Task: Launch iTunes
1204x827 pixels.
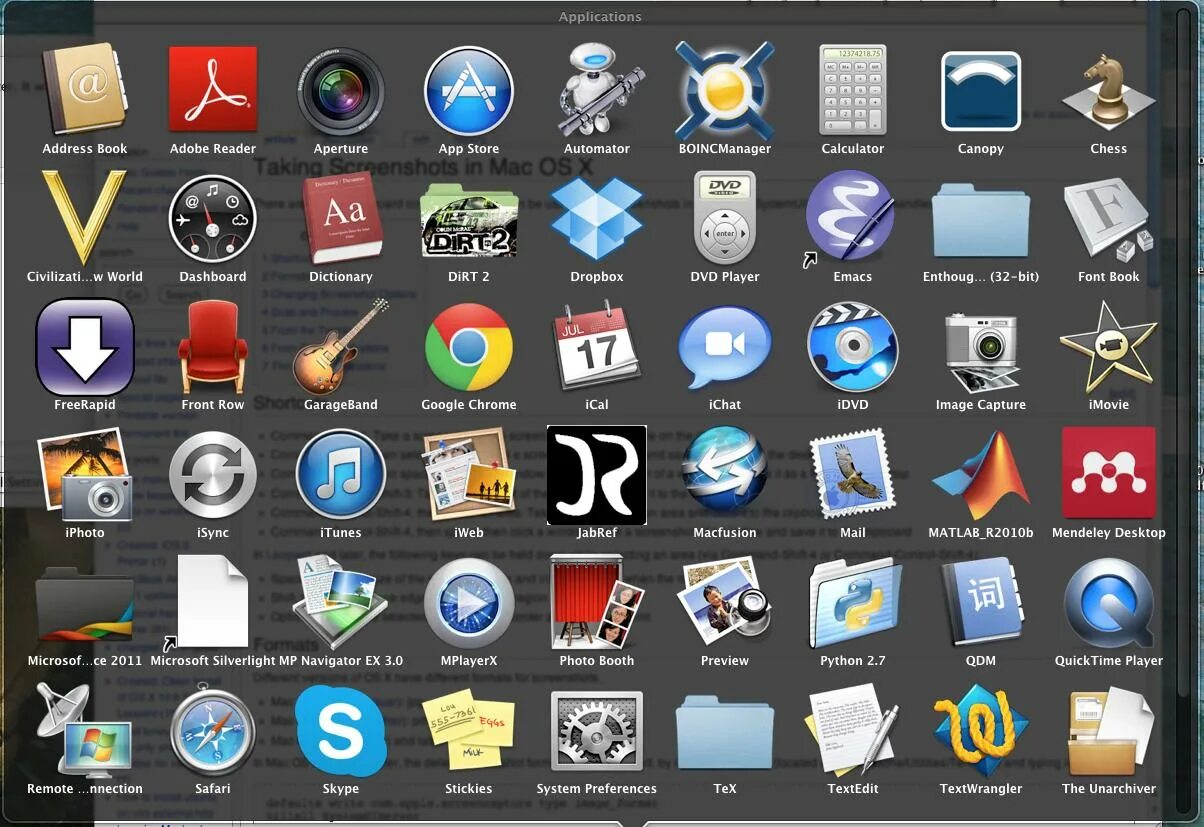Action: (x=341, y=475)
